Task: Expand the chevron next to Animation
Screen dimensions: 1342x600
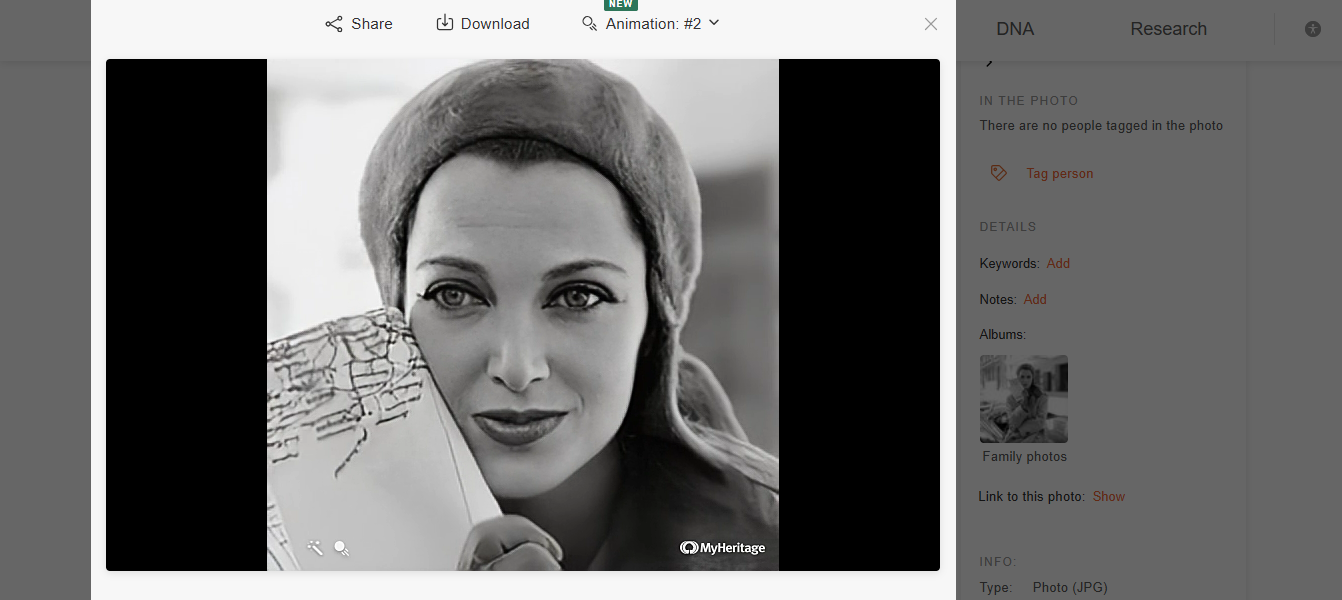Action: click(713, 23)
